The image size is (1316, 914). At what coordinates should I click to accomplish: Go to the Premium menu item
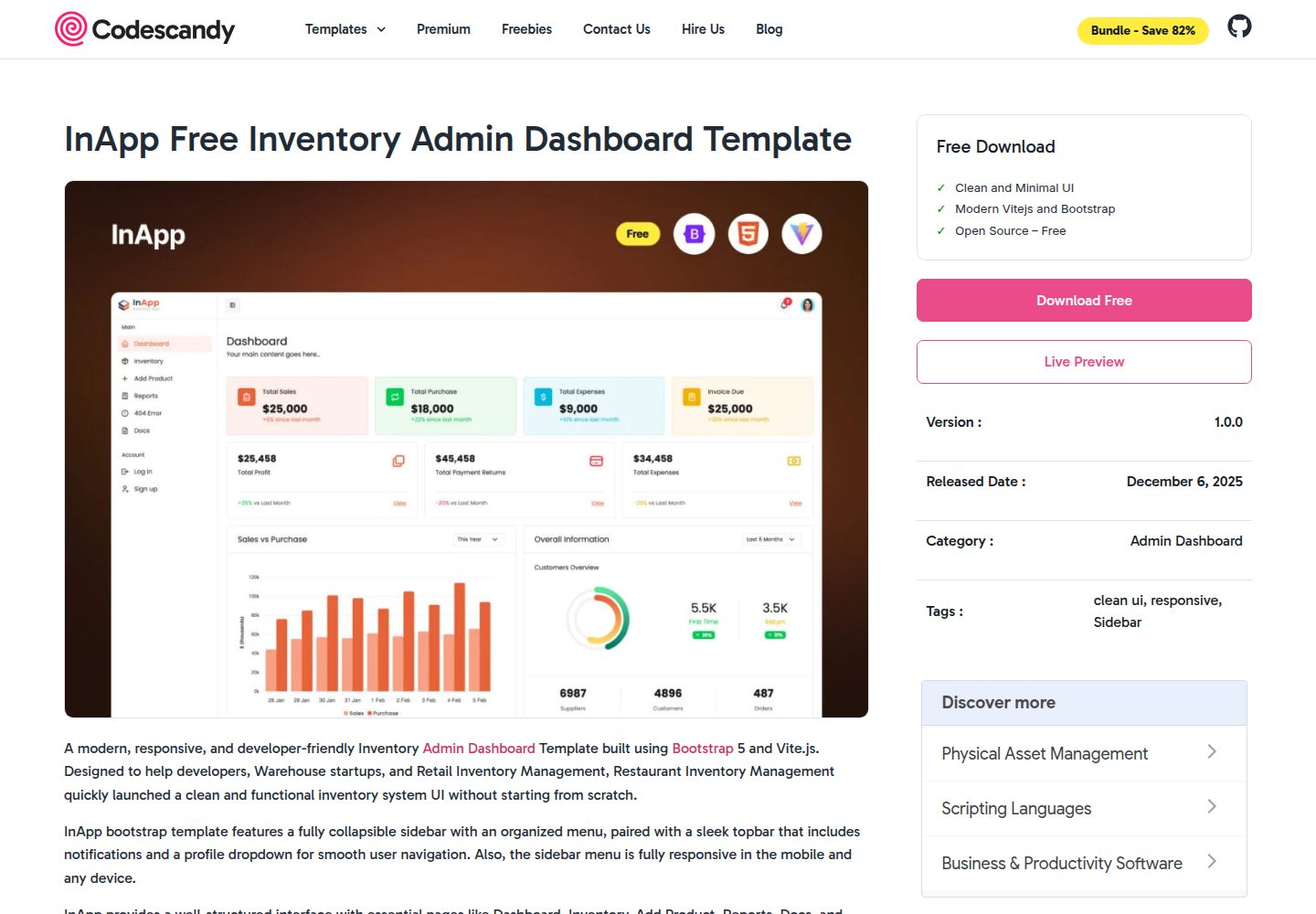tap(443, 29)
